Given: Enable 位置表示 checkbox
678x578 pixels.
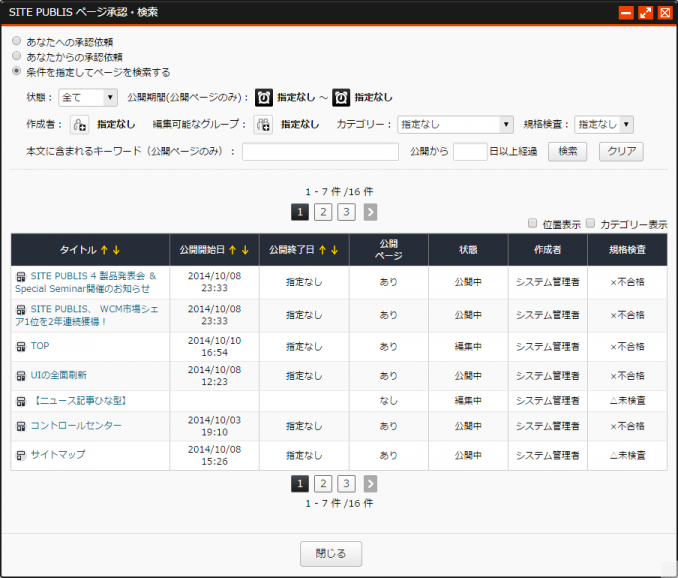Looking at the screenshot, I should [533, 224].
